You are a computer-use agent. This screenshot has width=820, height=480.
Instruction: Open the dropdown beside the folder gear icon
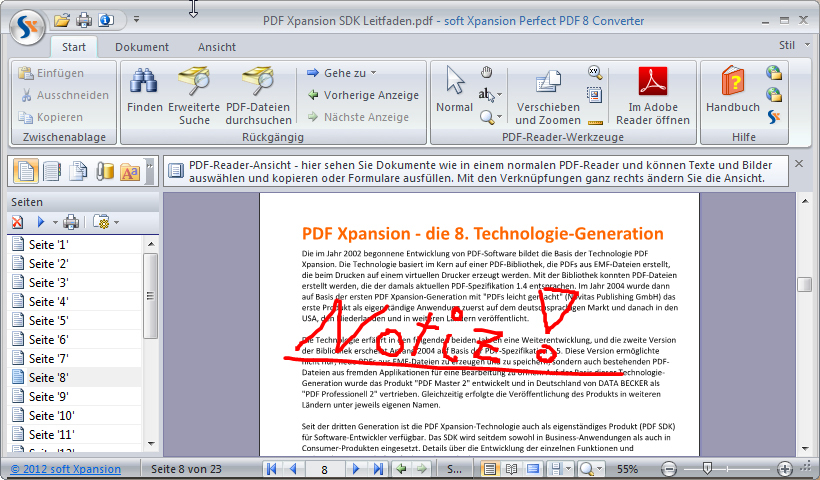point(116,223)
